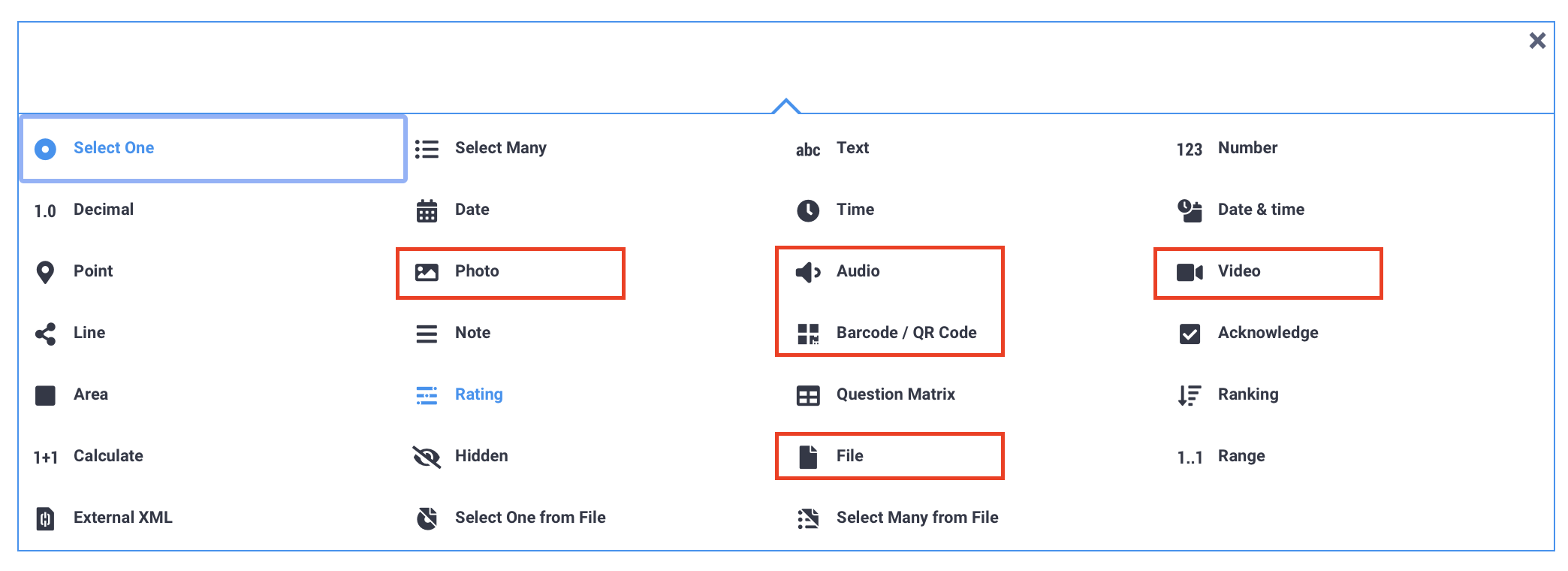Select One question type radio option

pyautogui.click(x=114, y=148)
